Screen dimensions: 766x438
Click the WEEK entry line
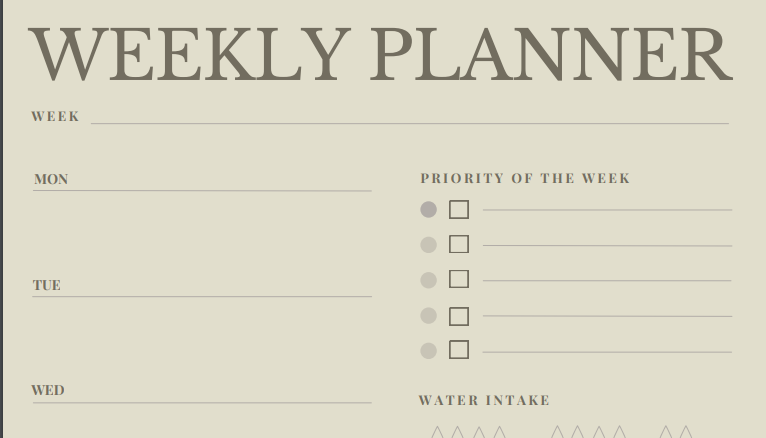[409, 122]
